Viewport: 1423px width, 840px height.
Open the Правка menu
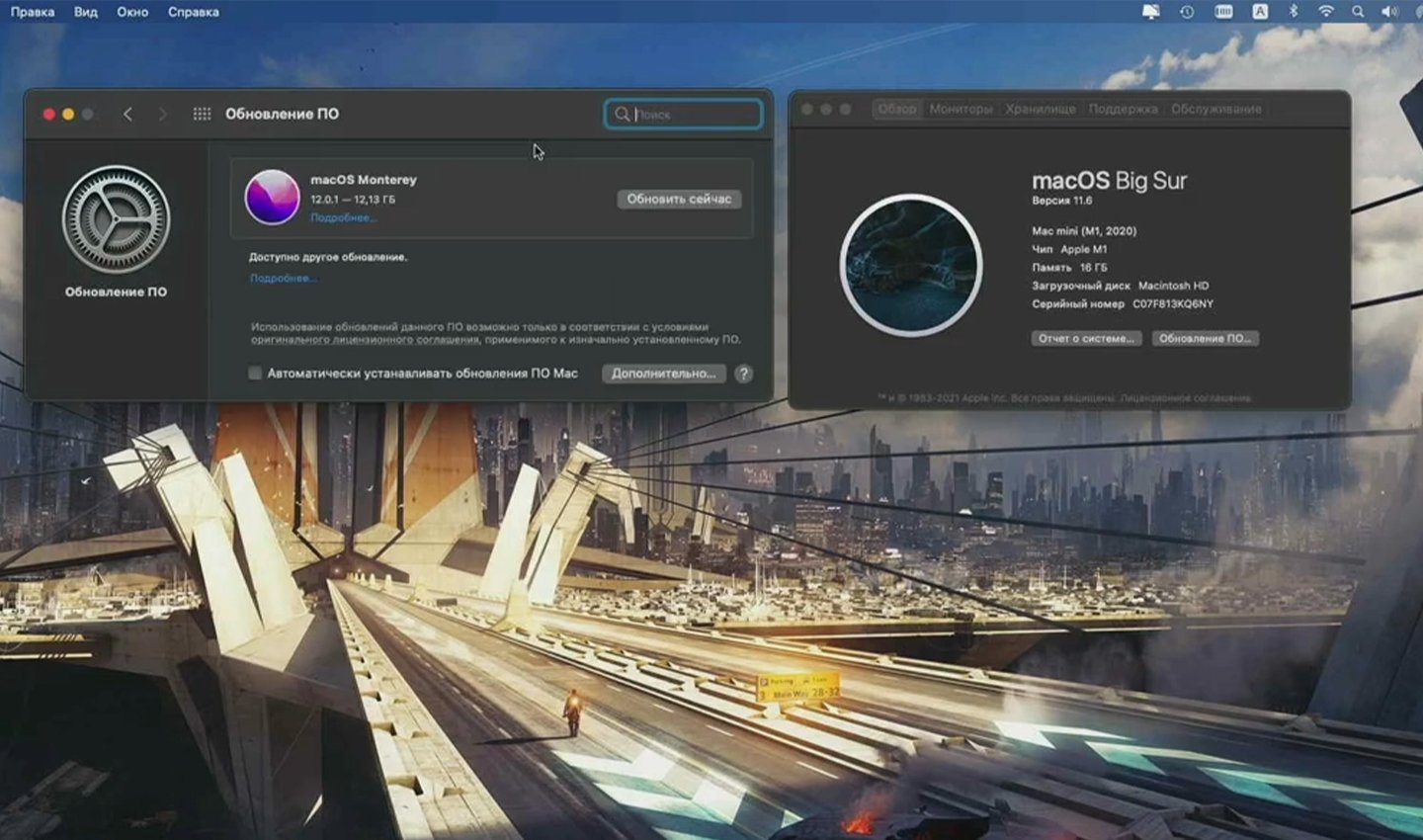[33, 12]
